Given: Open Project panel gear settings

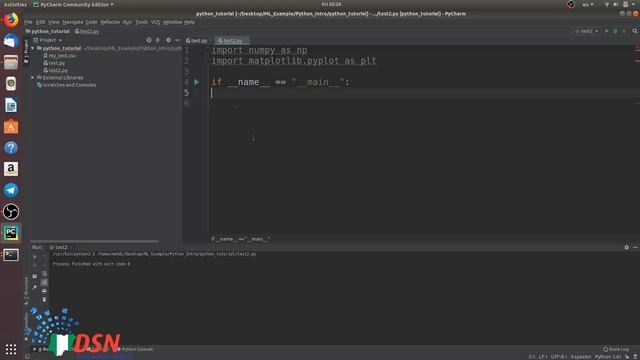Looking at the screenshot, I should click(x=169, y=40).
